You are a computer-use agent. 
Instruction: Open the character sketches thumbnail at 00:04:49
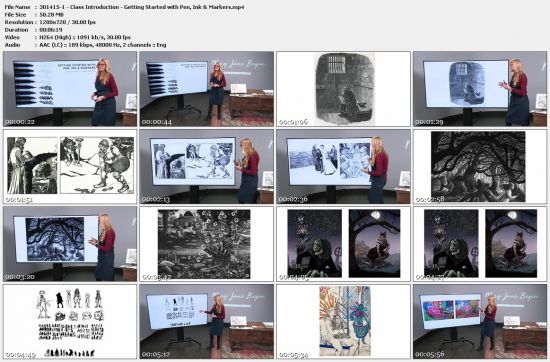pyautogui.click(x=70, y=322)
